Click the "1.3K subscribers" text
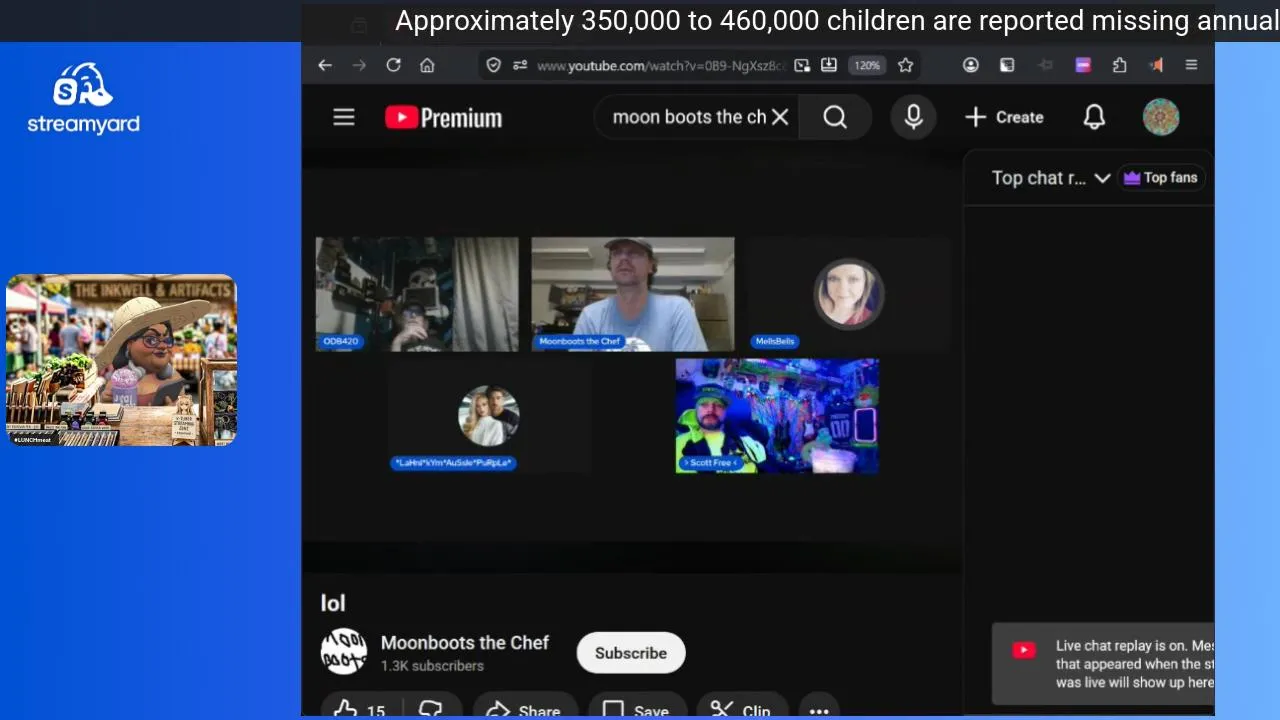1280x720 pixels. [x=432, y=666]
